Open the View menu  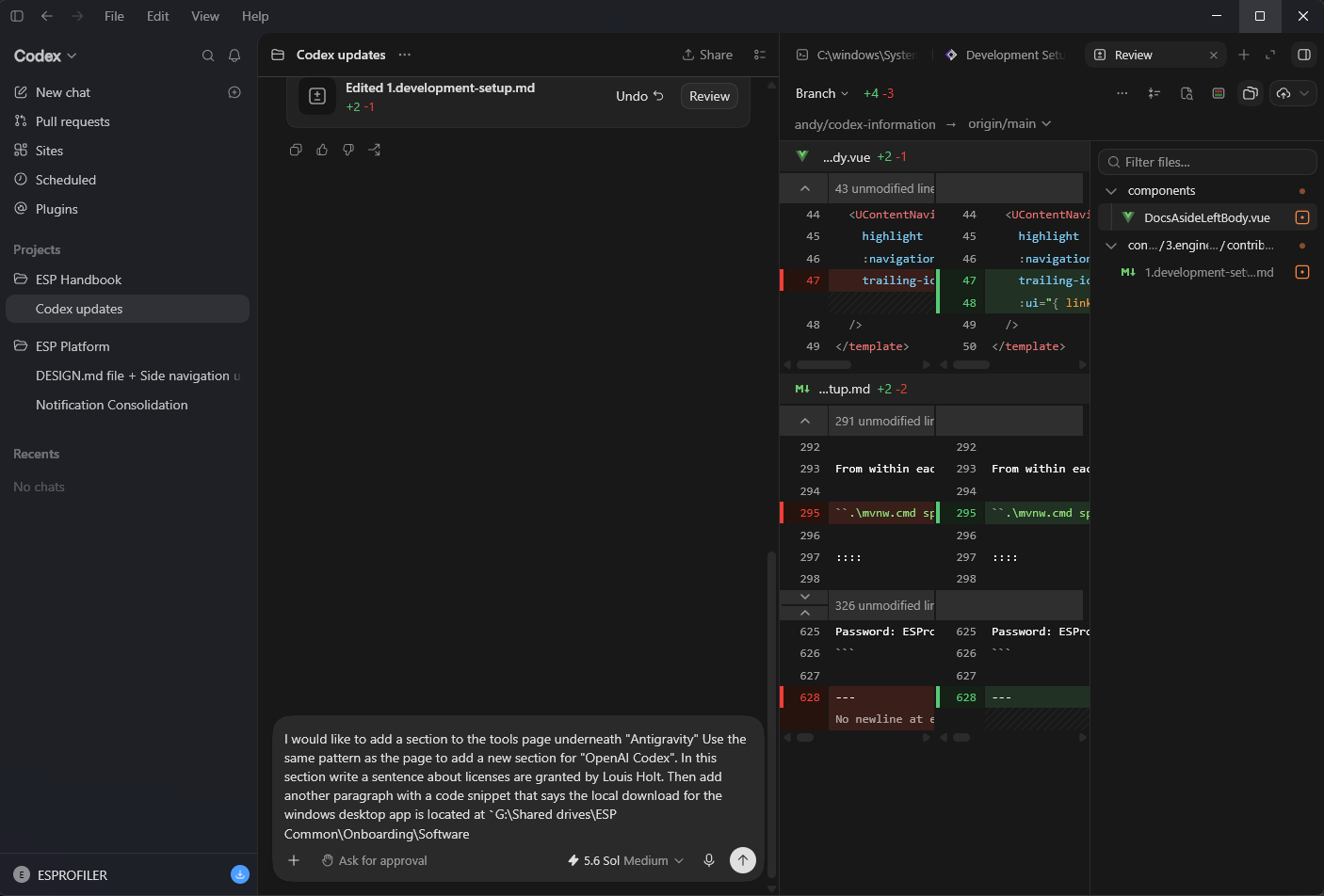[x=205, y=16]
